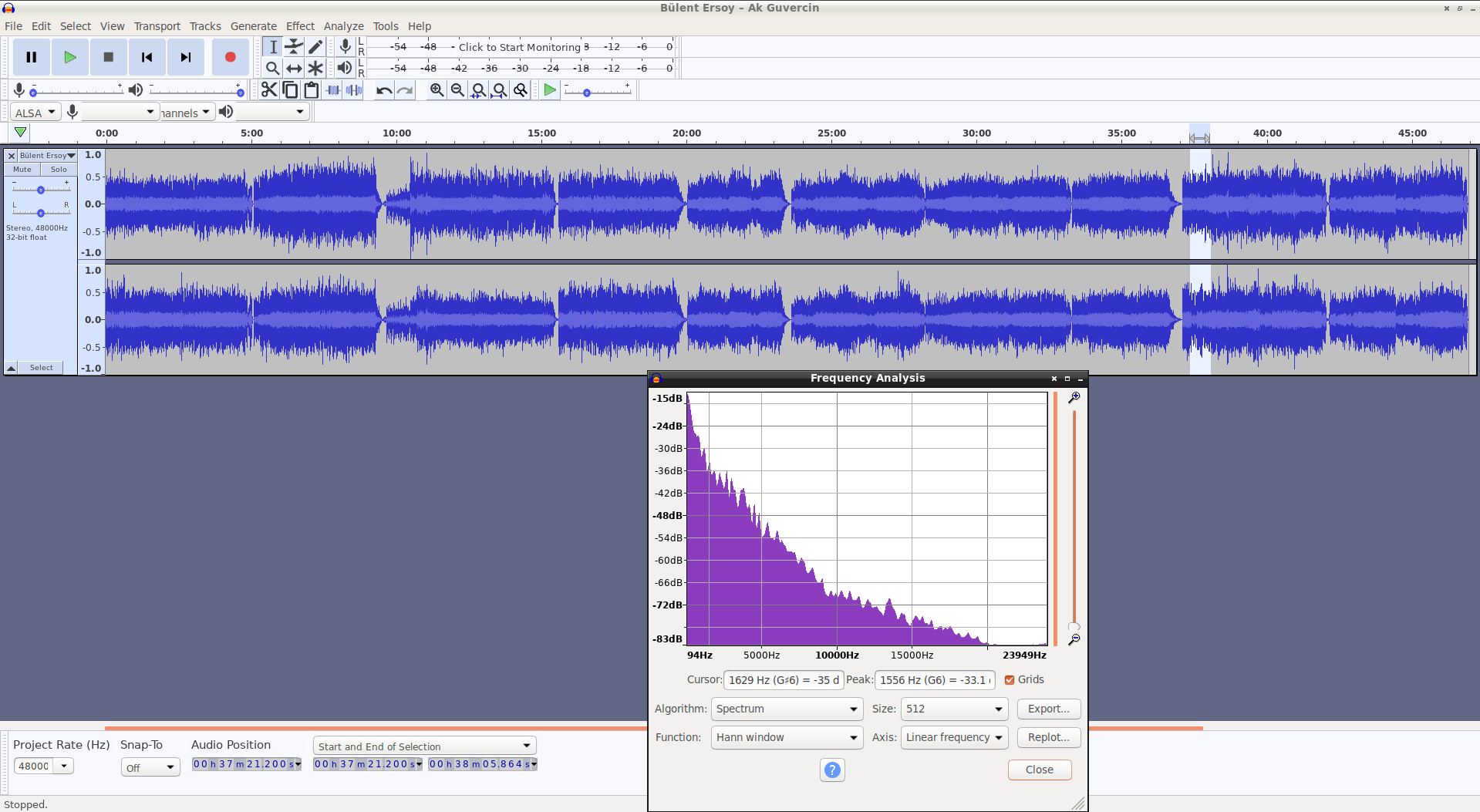
Task: Click the Cut scissors icon
Action: pyautogui.click(x=269, y=90)
